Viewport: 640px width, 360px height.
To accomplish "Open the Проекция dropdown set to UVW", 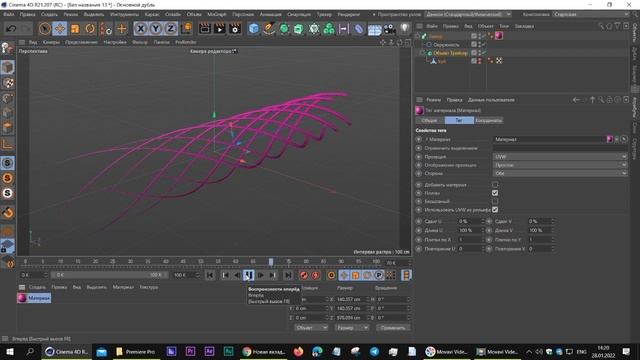I will 560,157.
